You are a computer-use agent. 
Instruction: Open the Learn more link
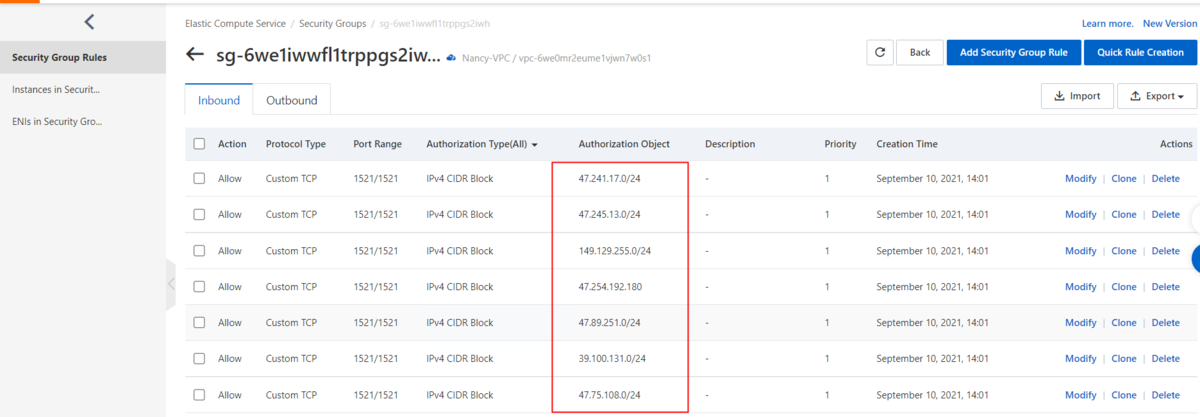(1108, 23)
